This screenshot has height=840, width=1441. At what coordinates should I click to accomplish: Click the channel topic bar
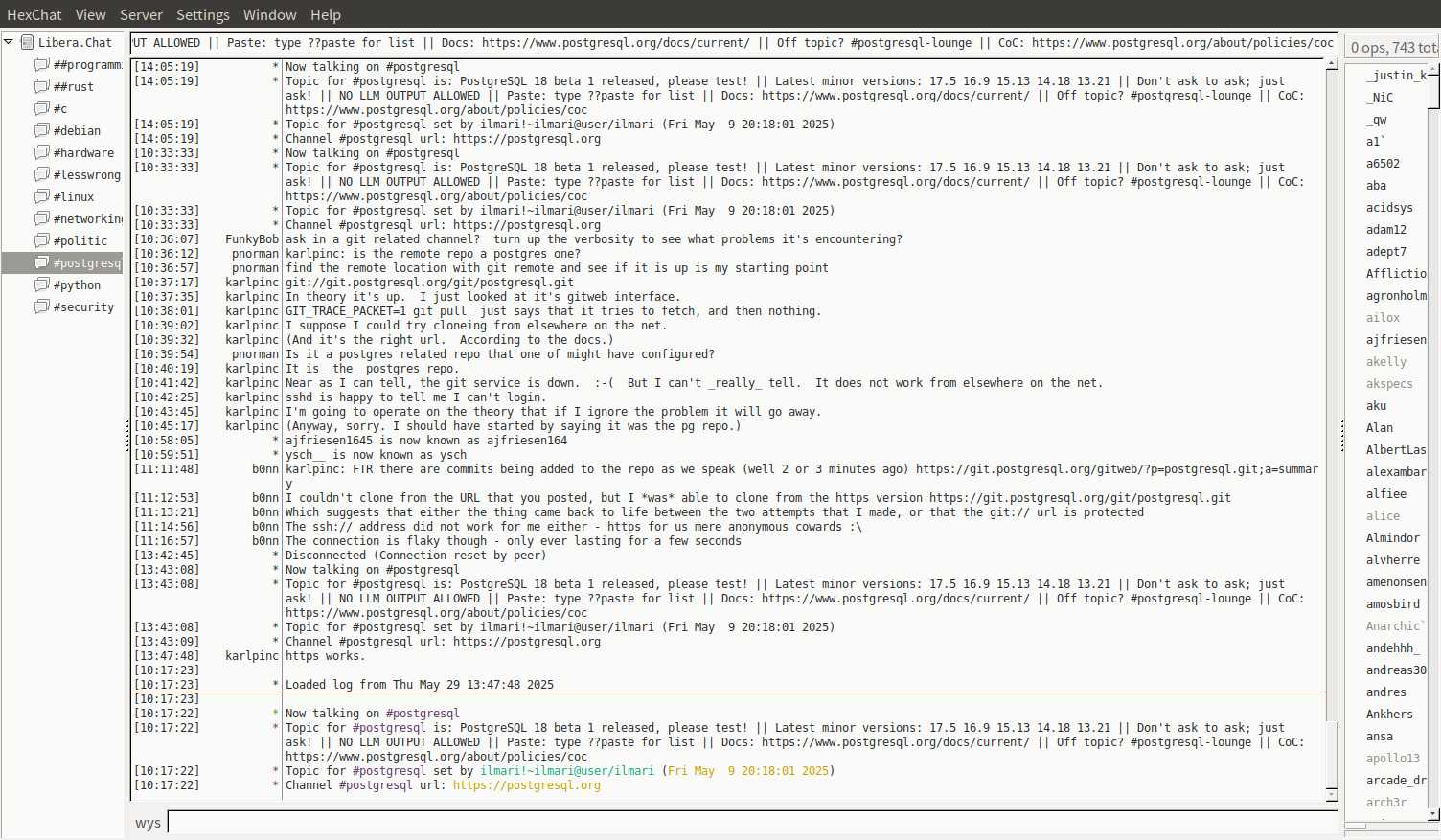(x=733, y=43)
